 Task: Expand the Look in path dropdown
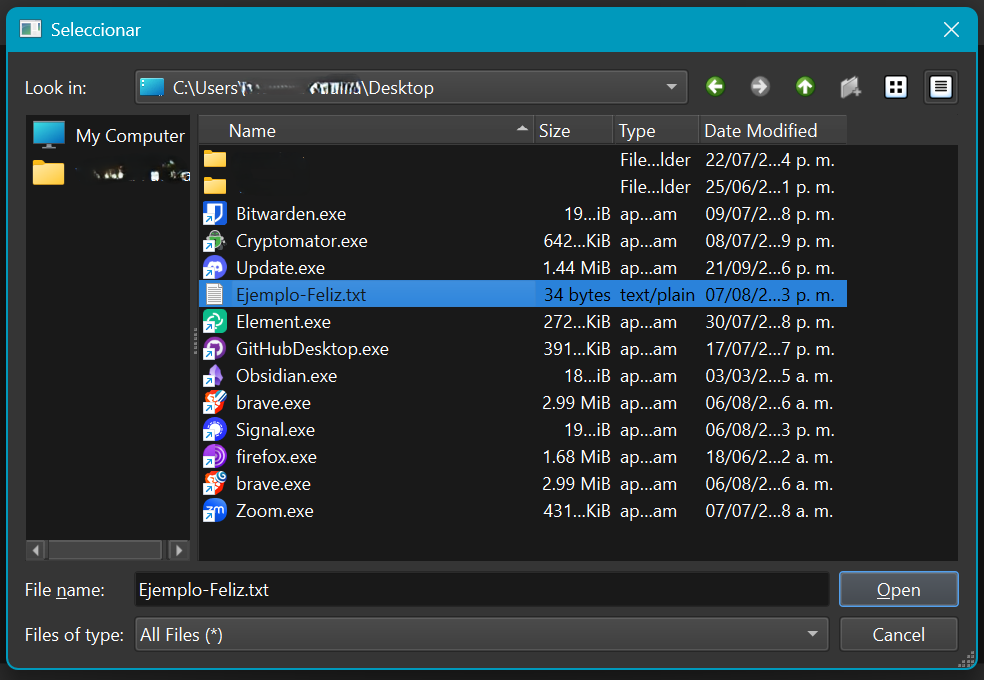(672, 87)
